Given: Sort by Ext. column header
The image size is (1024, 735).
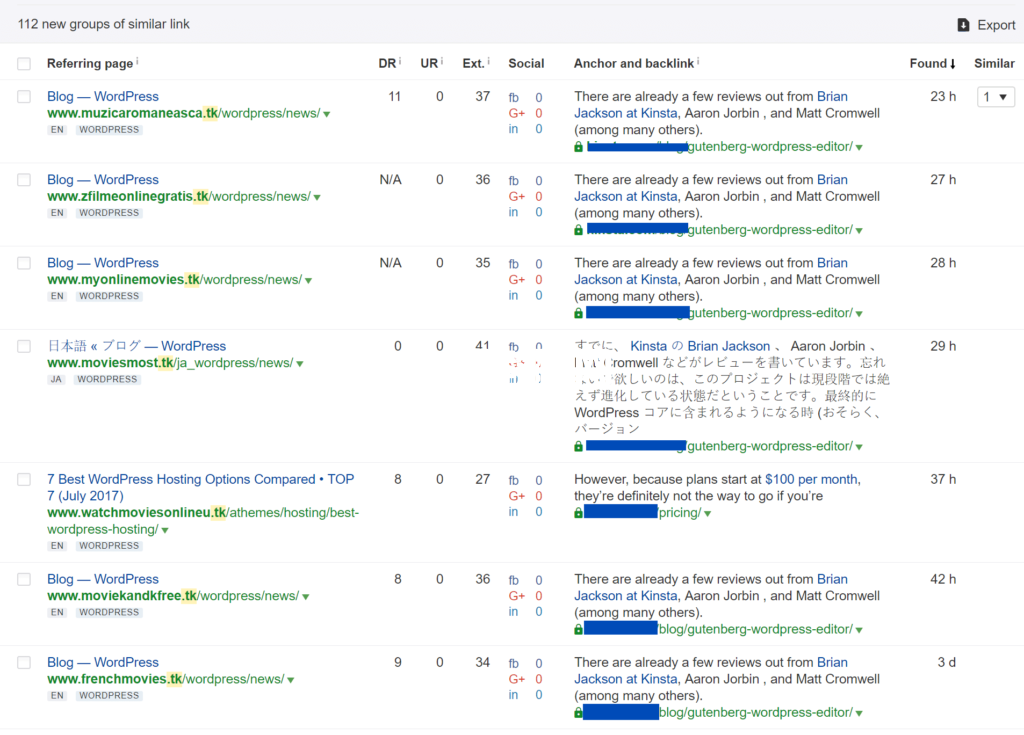Looking at the screenshot, I should coord(473,63).
